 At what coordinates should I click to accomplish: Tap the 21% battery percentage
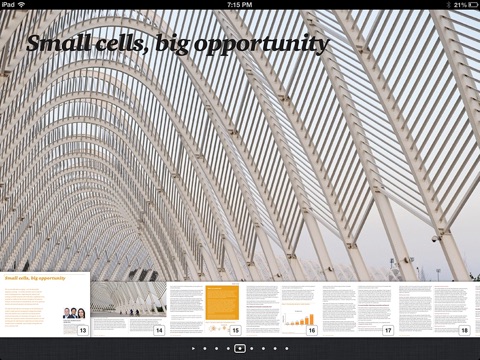point(460,5)
